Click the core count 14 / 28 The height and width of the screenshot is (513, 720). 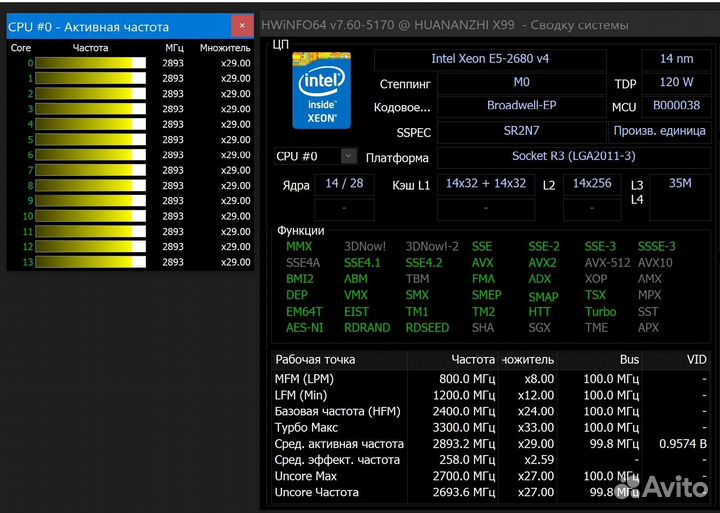tap(344, 184)
